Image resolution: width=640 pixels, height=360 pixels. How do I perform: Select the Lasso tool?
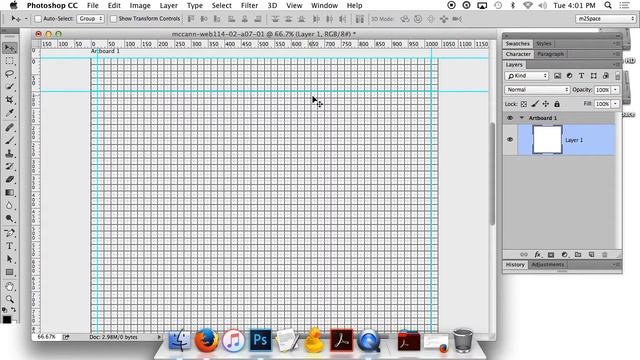click(x=9, y=74)
